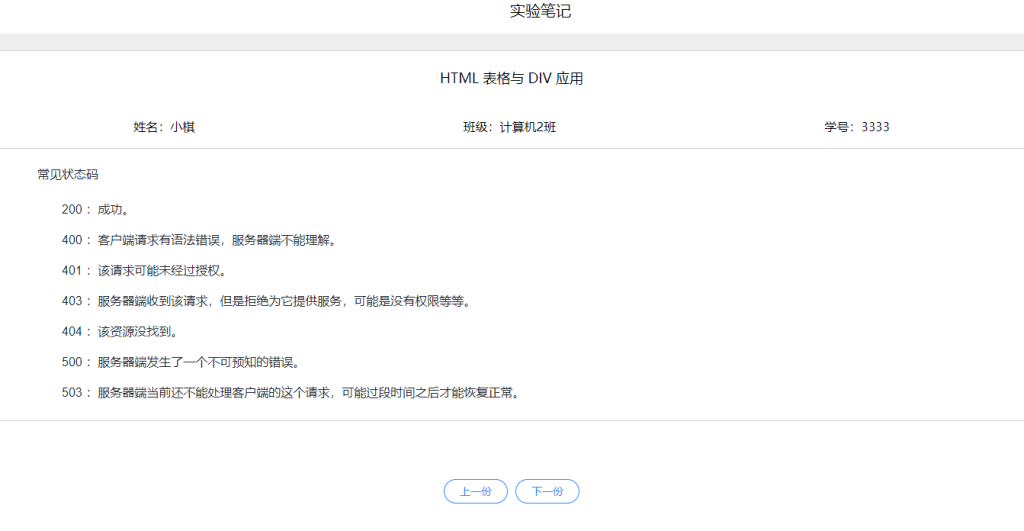This screenshot has width=1024, height=531.
Task: Select the 服务器端发生了一个不可预知的错误 description
Action: pos(198,362)
